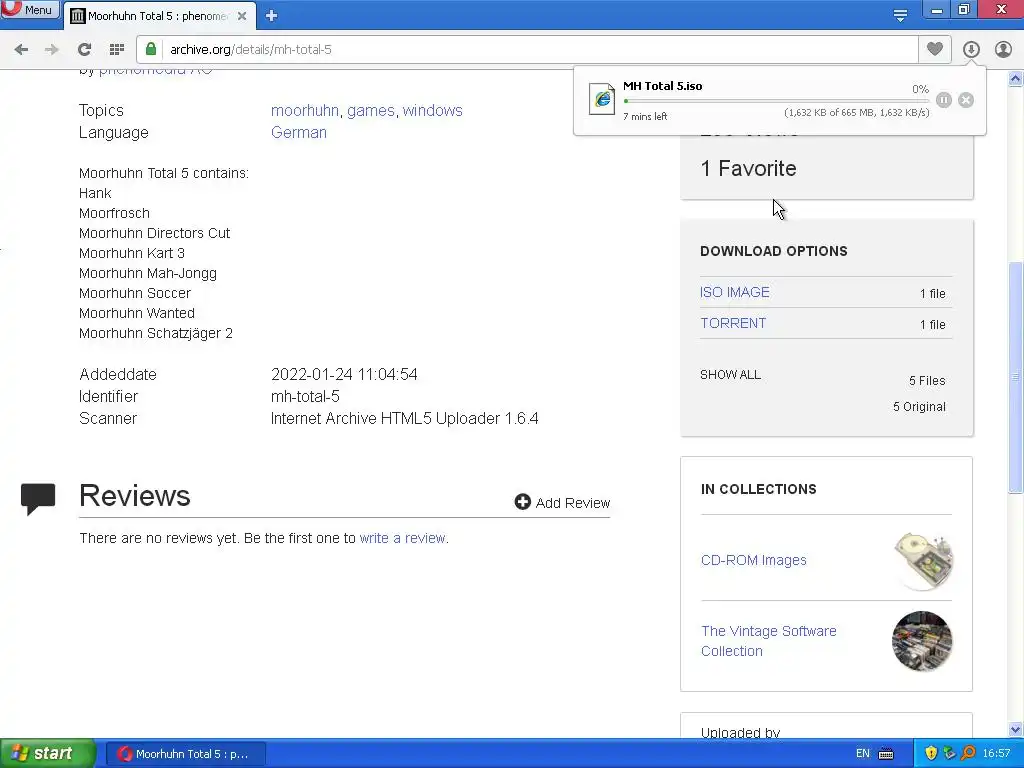Viewport: 1024px width, 768px height.
Task: Click the Addeddate value 2022-01-24 11:04:54
Action: 344,374
